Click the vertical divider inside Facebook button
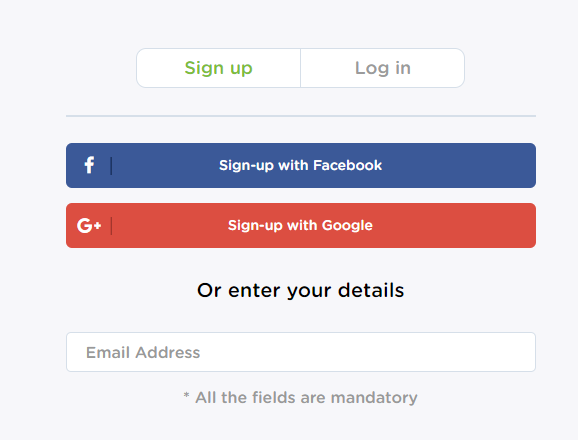 pyautogui.click(x=111, y=165)
